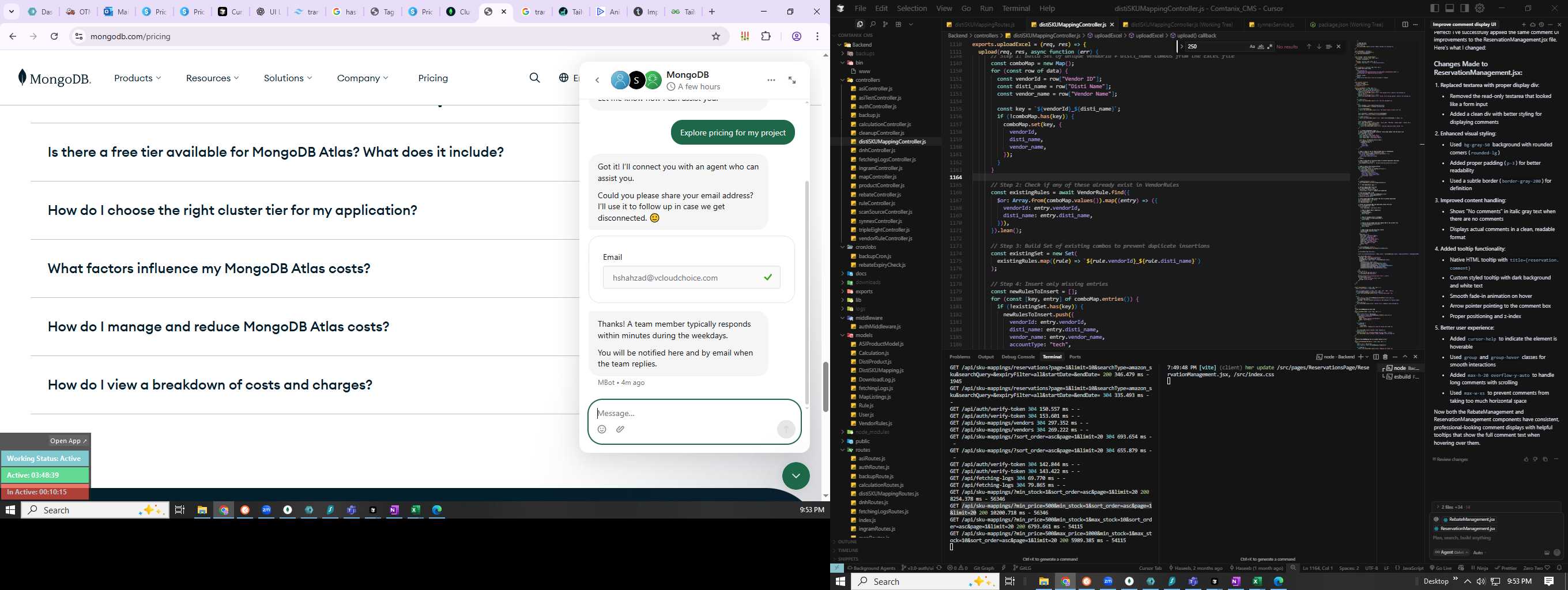Click emoji picker icon in chat
The image size is (1568, 590).
[x=601, y=429]
